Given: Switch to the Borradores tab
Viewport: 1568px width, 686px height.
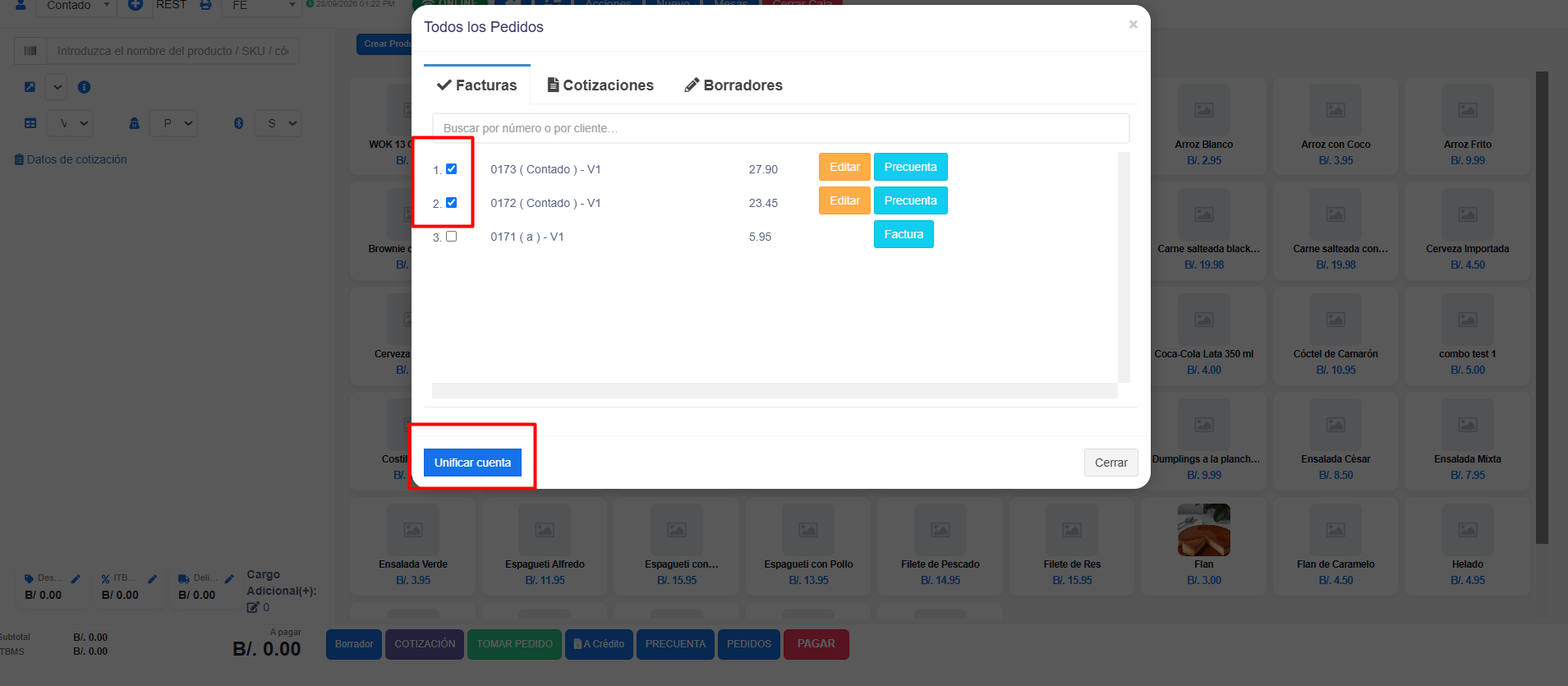Looking at the screenshot, I should click(x=733, y=85).
